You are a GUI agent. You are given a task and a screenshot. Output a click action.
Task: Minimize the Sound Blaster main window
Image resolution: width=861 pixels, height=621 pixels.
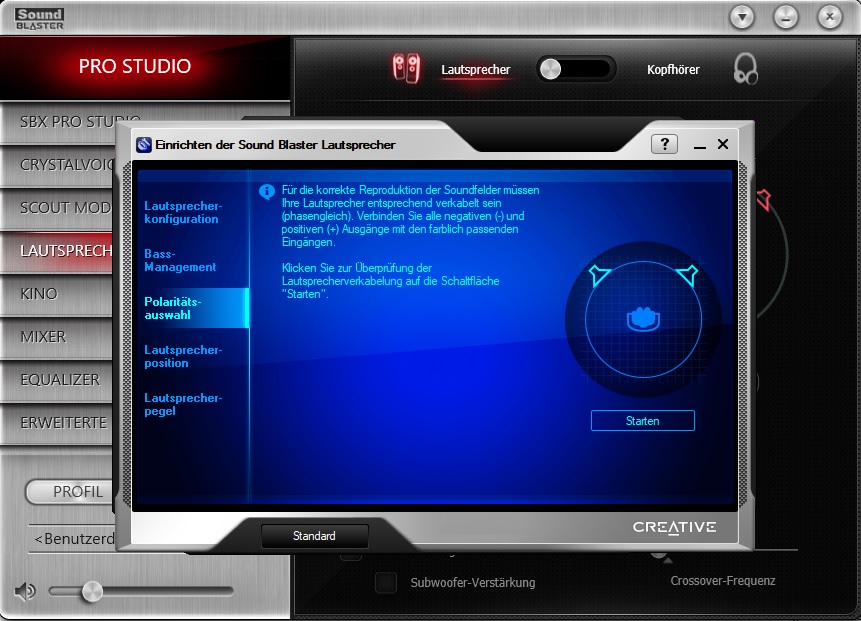click(x=786, y=18)
